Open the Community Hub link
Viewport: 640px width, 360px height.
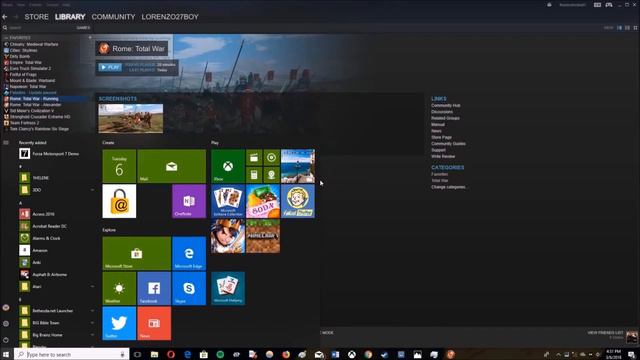(x=445, y=105)
